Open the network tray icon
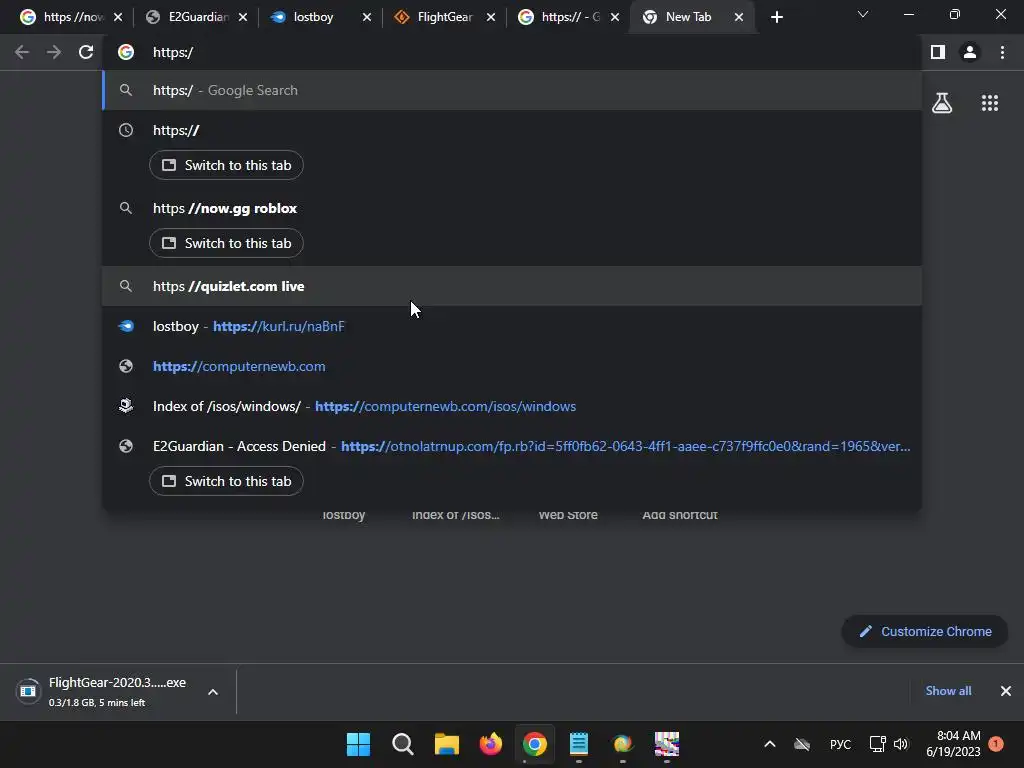This screenshot has height=768, width=1024. 878,744
